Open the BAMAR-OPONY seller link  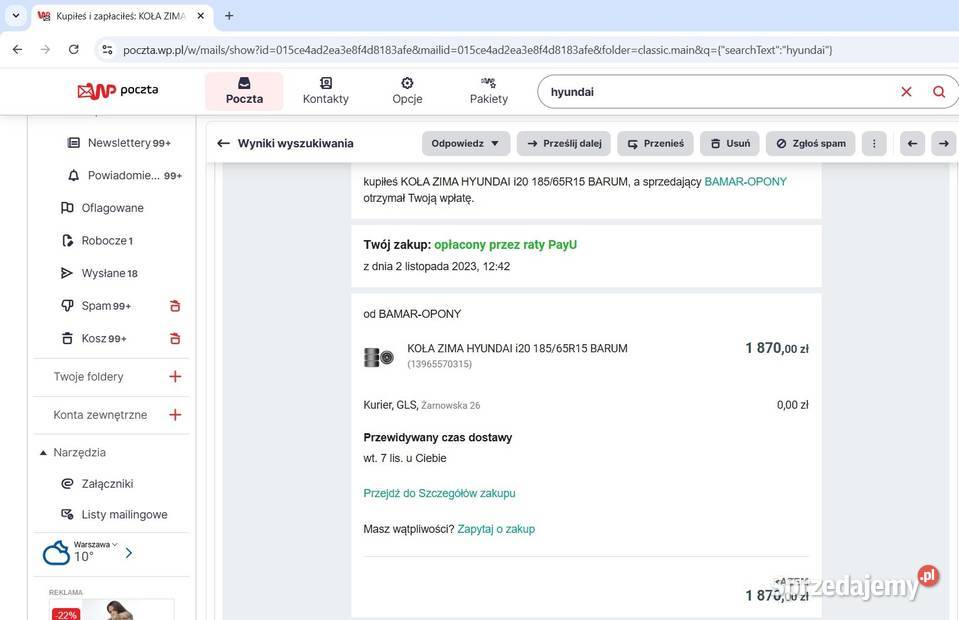[746, 182]
